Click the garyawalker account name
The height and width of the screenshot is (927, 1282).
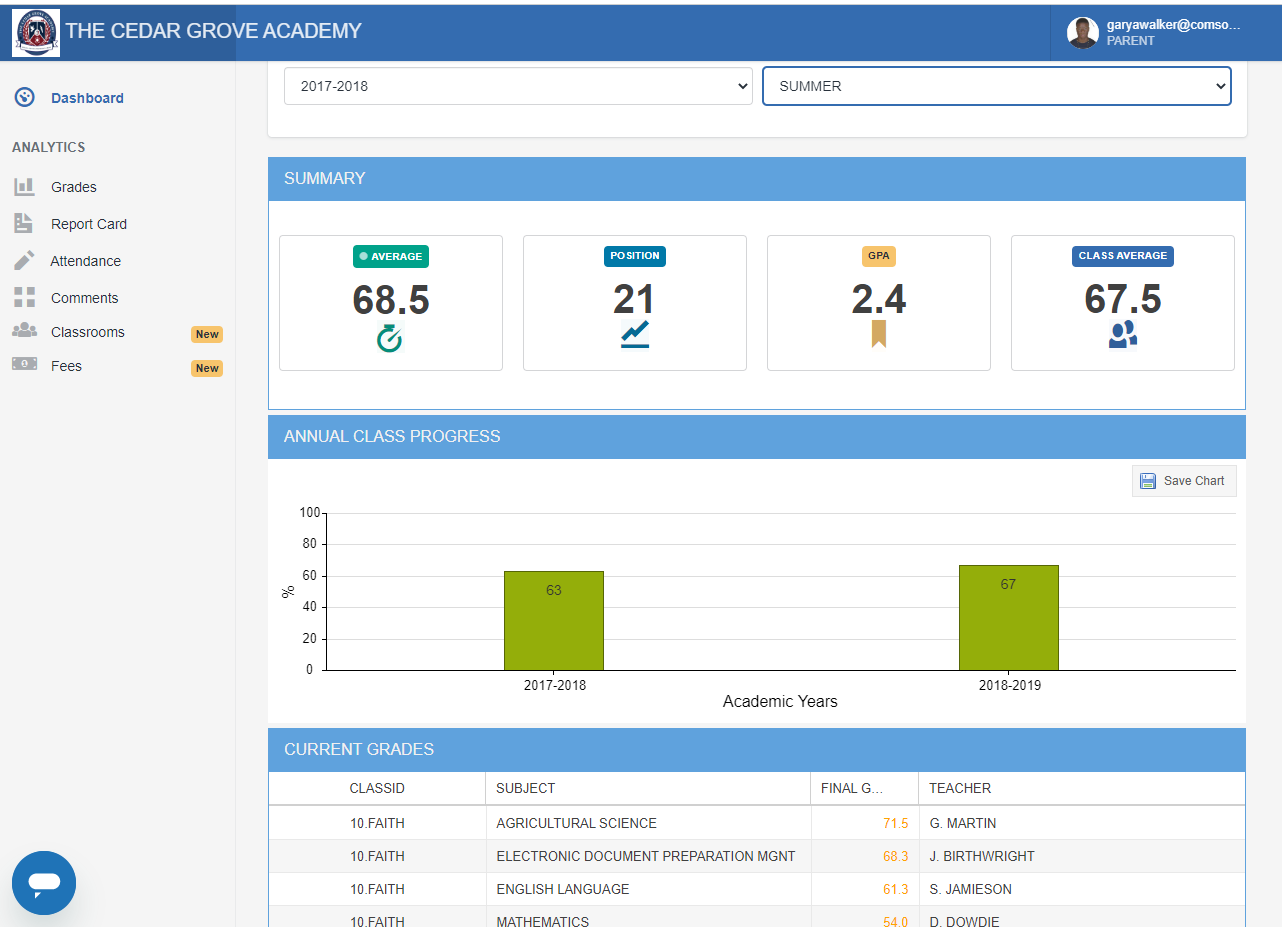pyautogui.click(x=1173, y=25)
